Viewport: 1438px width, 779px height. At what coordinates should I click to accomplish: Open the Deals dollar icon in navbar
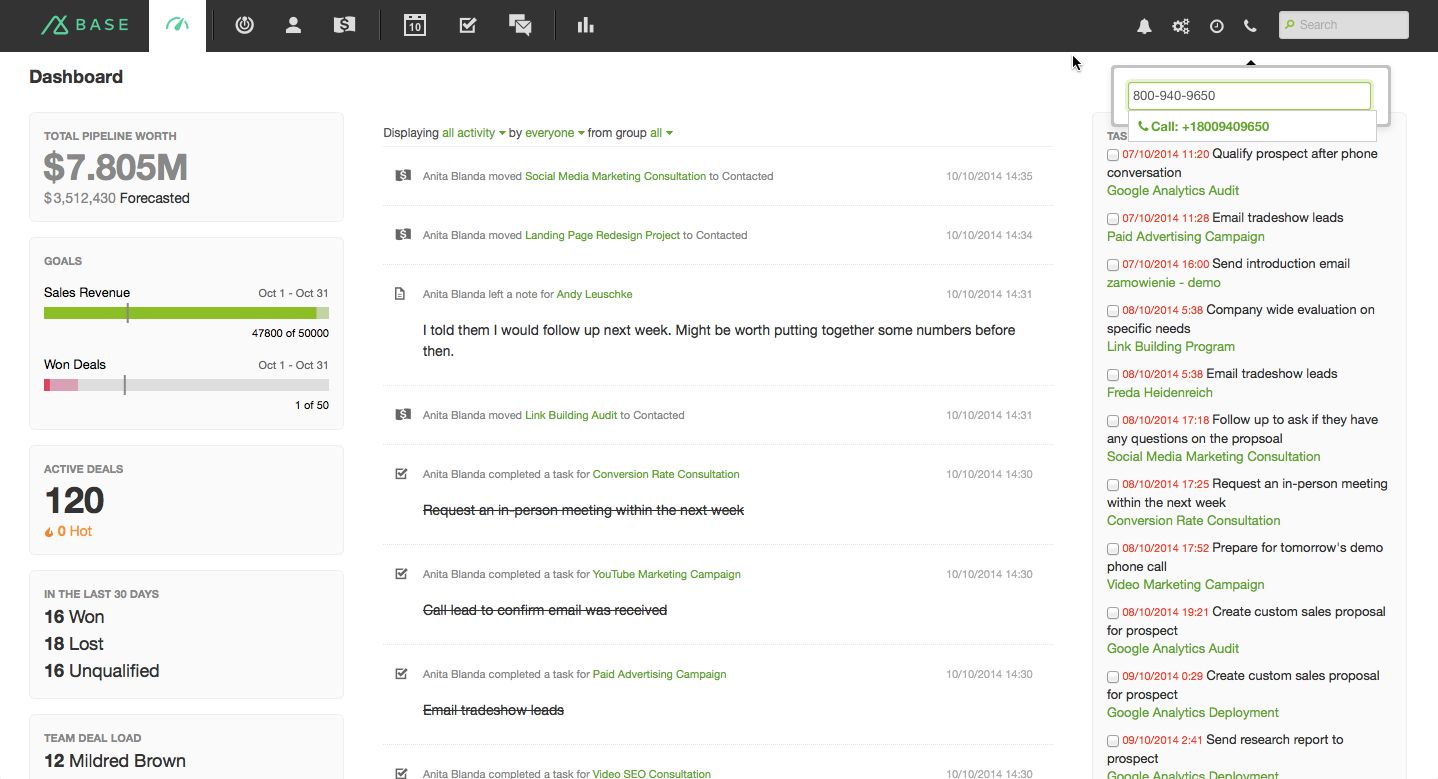click(344, 26)
